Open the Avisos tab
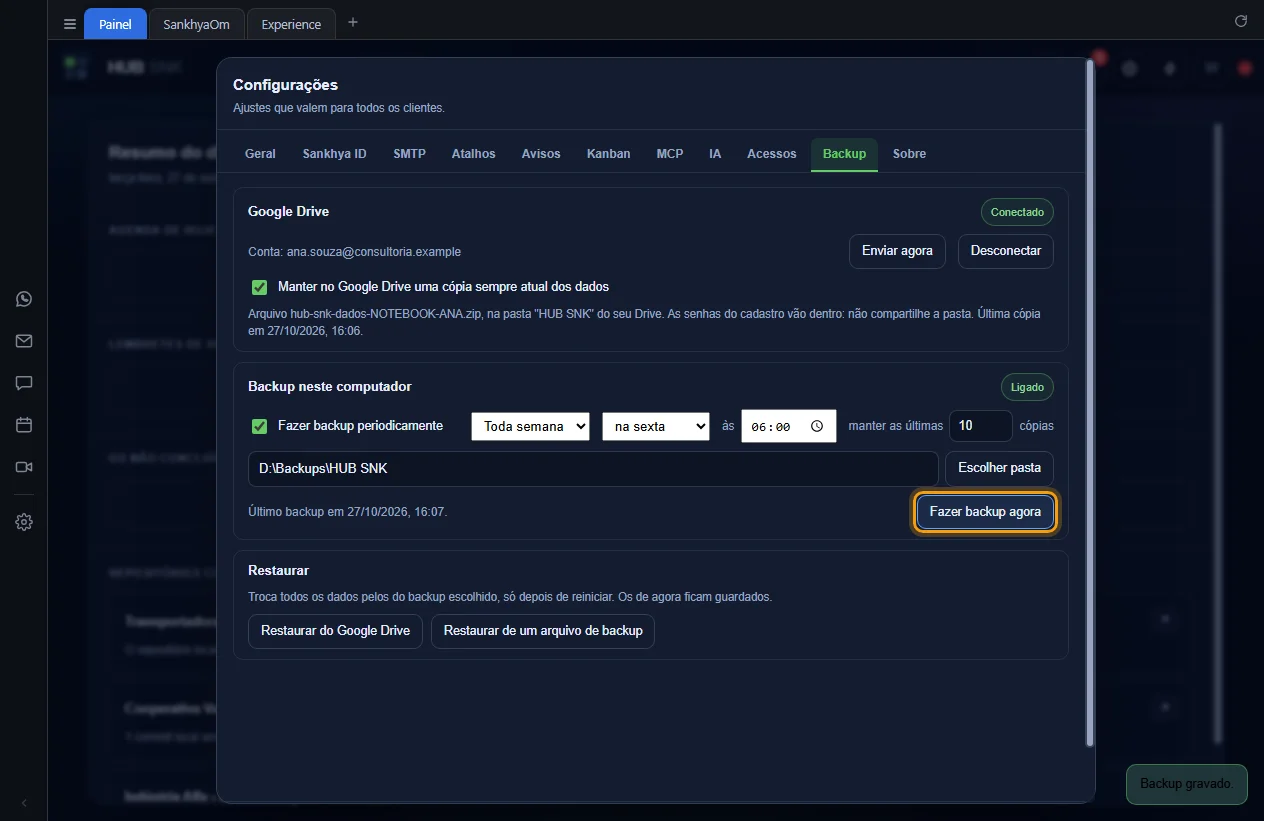 pyautogui.click(x=541, y=154)
